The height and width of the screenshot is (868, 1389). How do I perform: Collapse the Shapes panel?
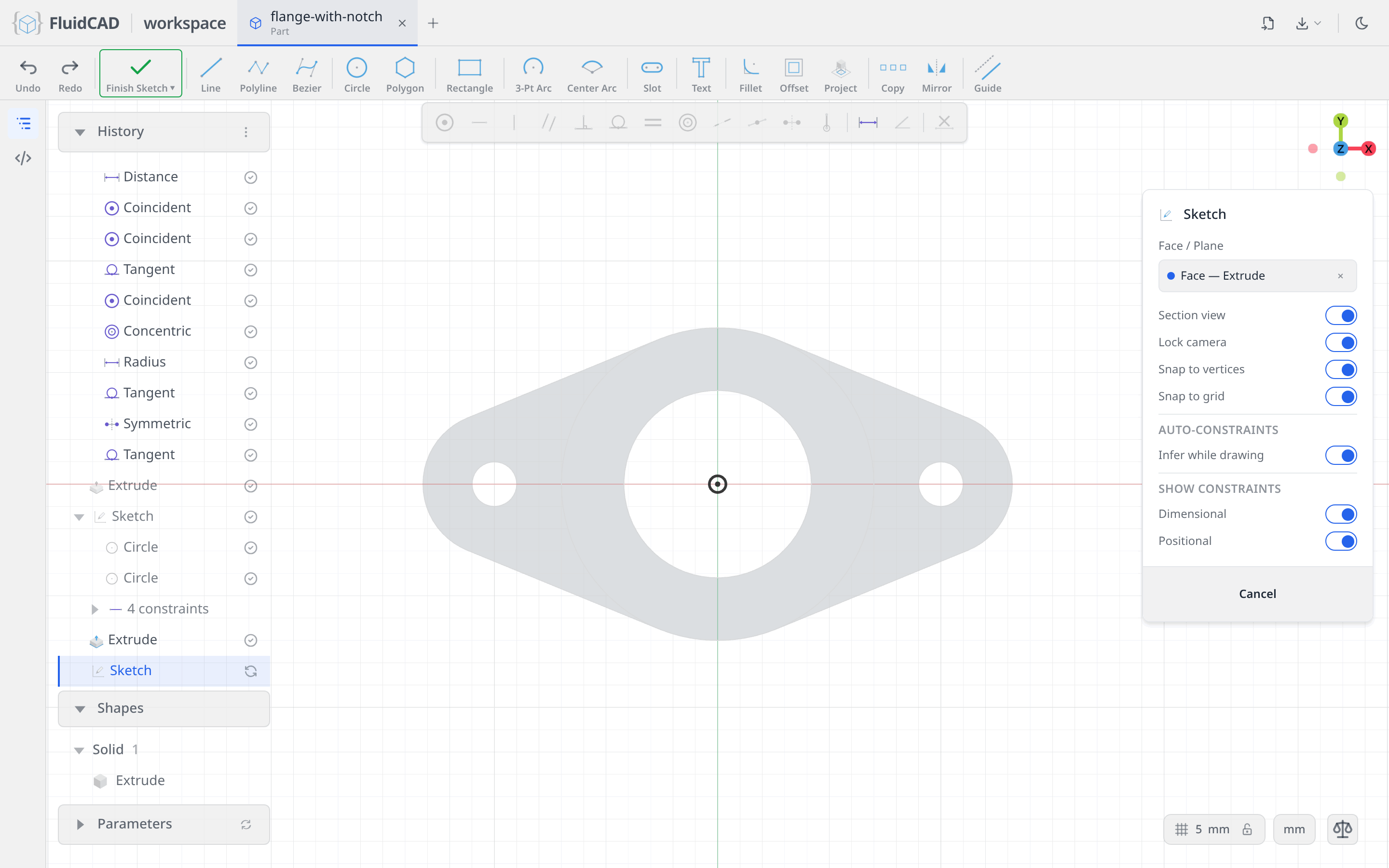(81, 709)
